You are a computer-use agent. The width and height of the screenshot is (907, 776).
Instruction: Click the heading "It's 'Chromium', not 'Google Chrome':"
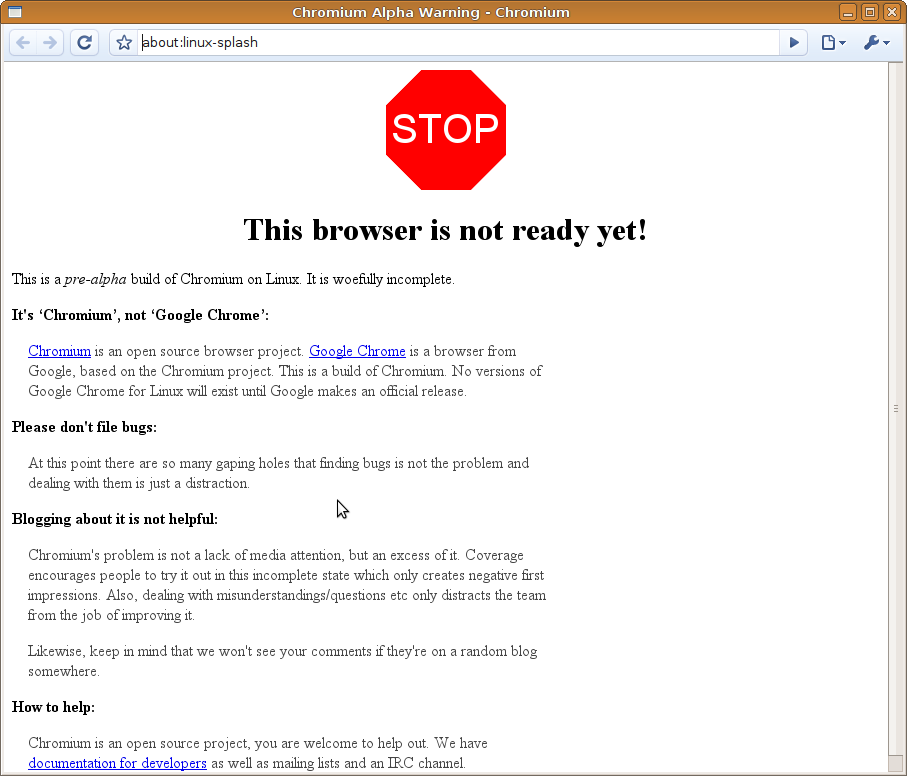click(141, 315)
